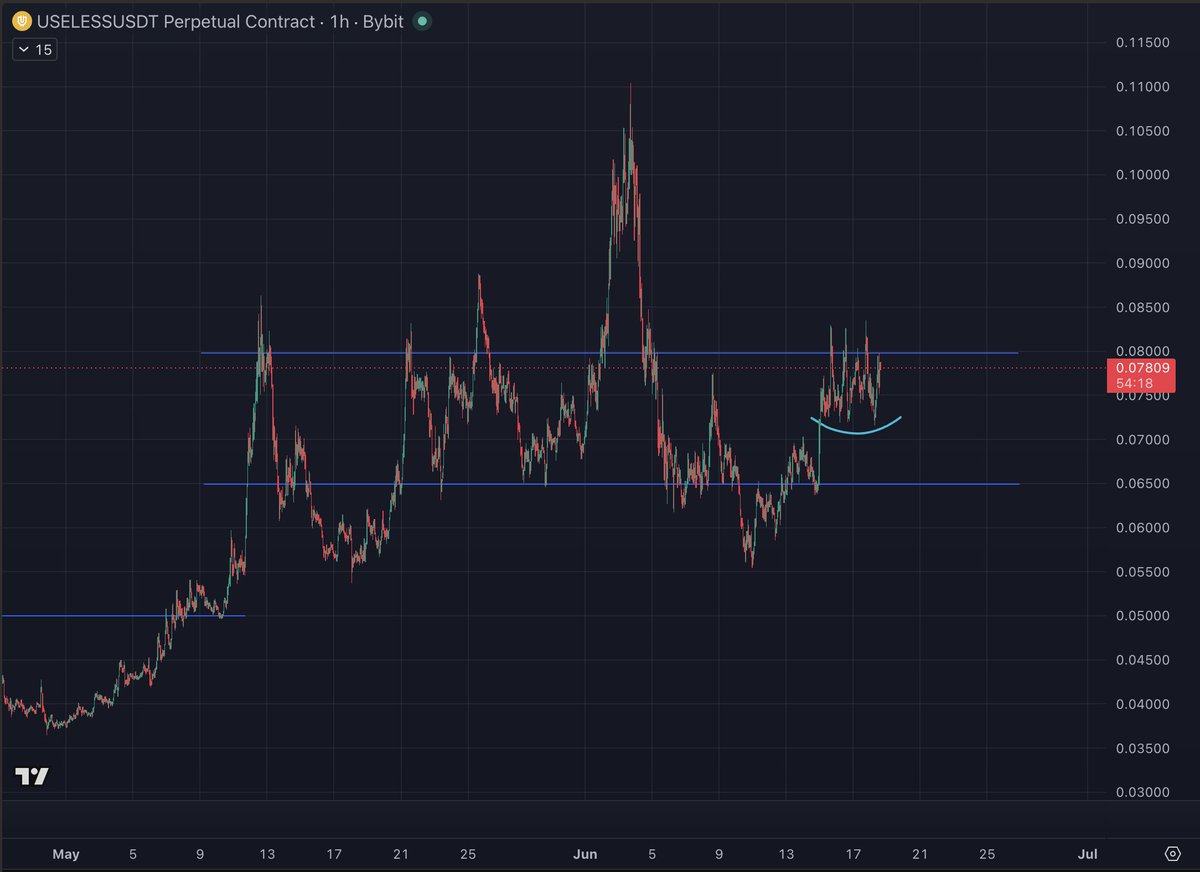The height and width of the screenshot is (872, 1200).
Task: Click the TradingView logo
Action: [32, 777]
